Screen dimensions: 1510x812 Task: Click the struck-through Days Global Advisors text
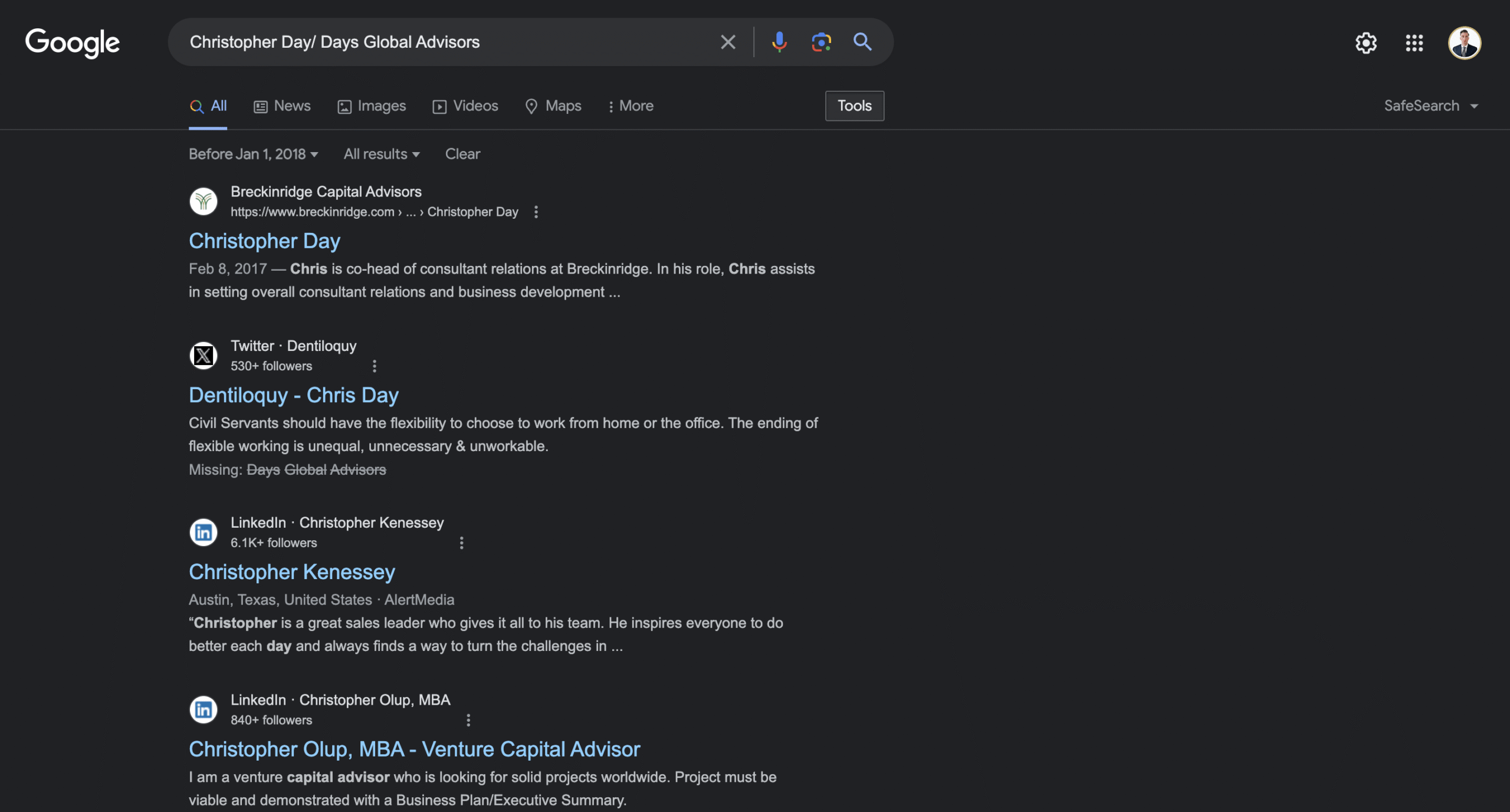point(316,470)
